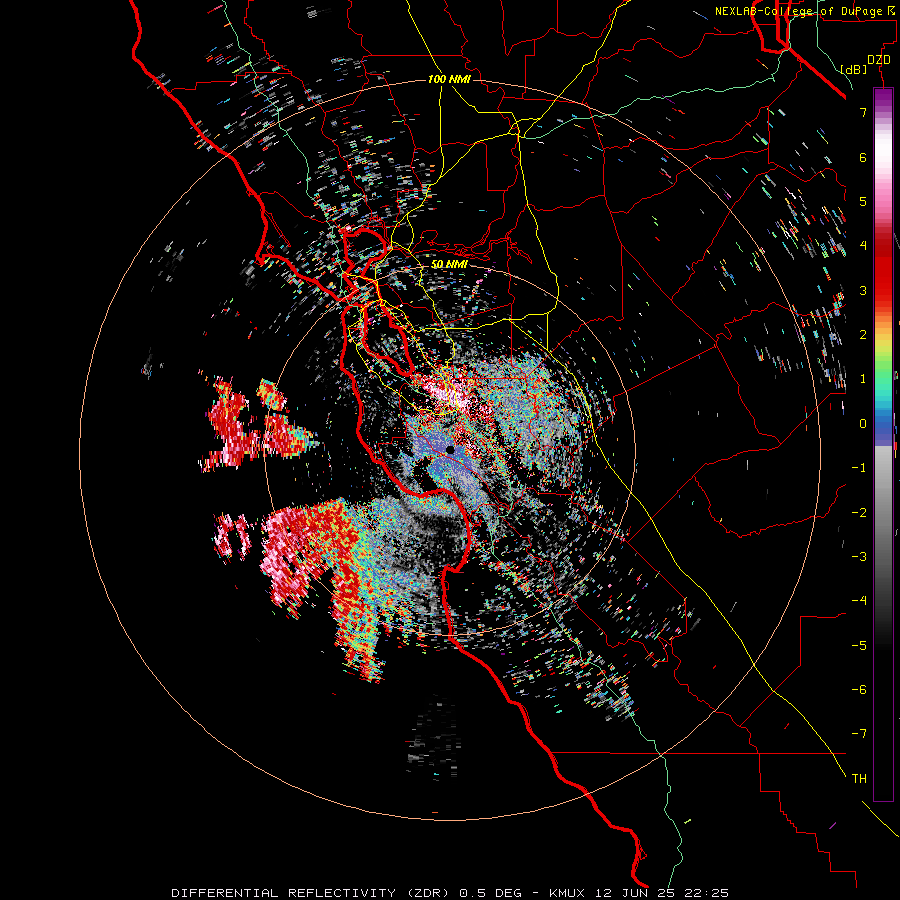Click the TH threshold label on the scale

pyautogui.click(x=859, y=779)
